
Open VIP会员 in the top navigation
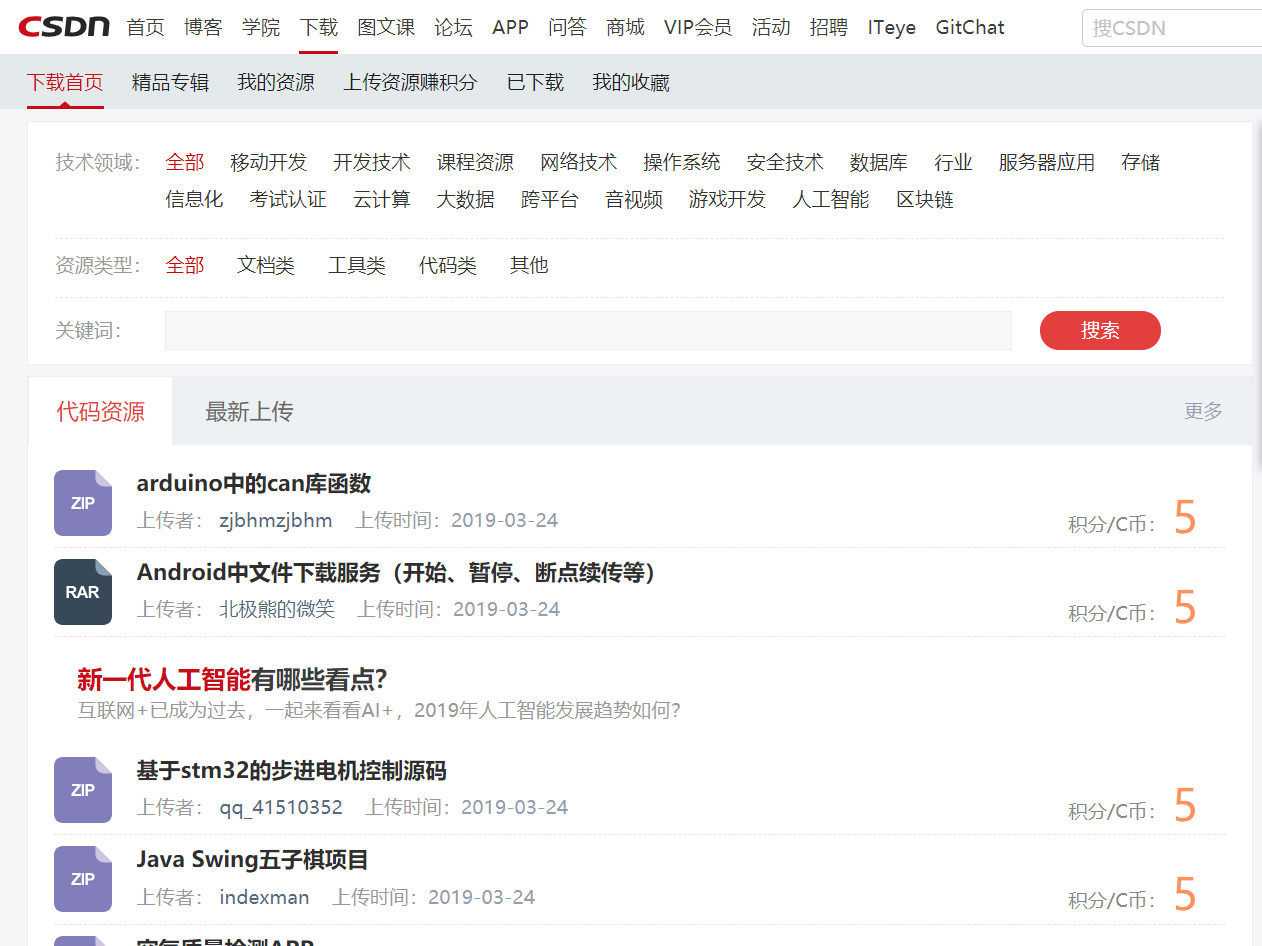tap(697, 28)
